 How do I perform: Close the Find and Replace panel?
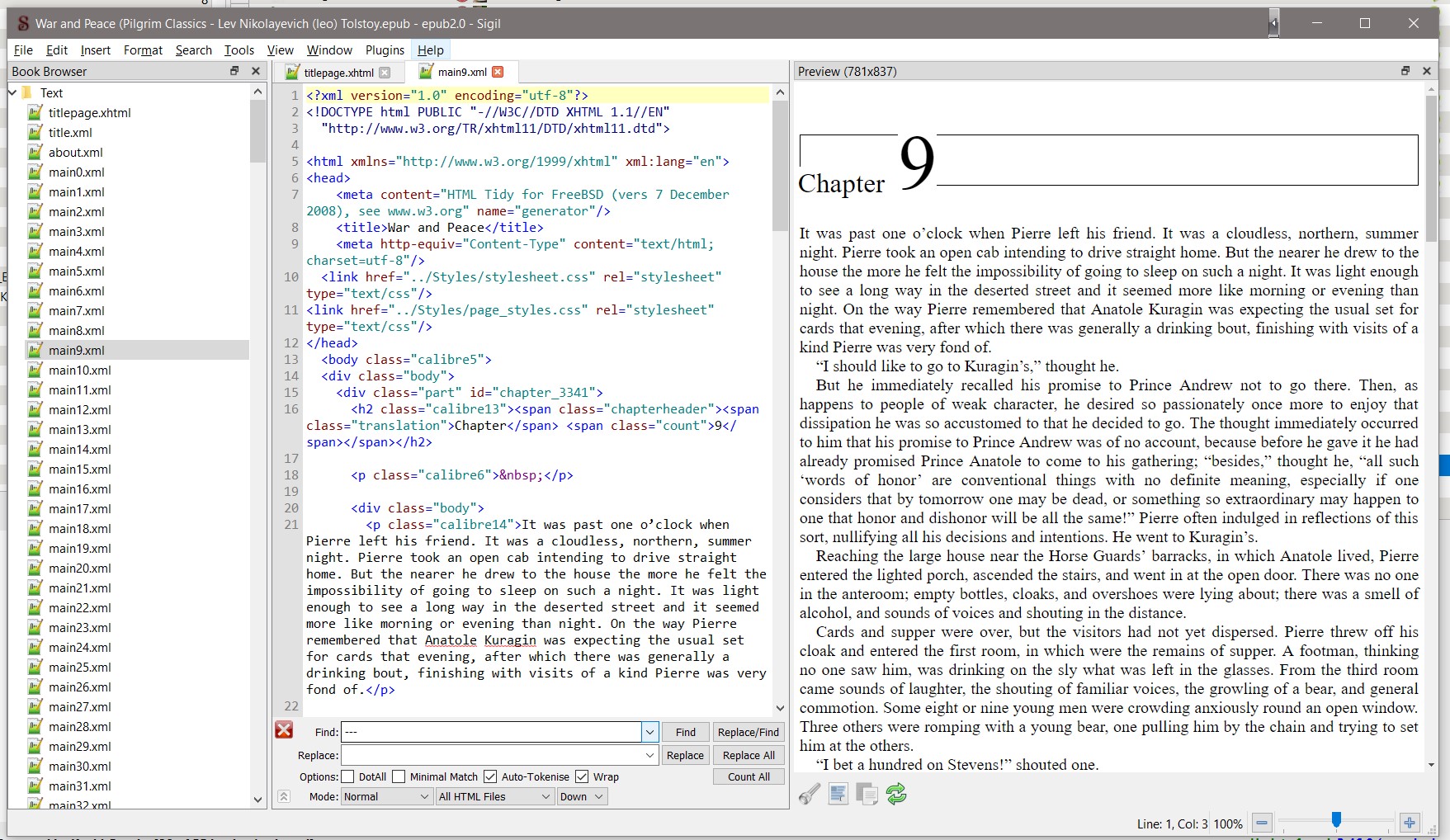click(x=284, y=729)
